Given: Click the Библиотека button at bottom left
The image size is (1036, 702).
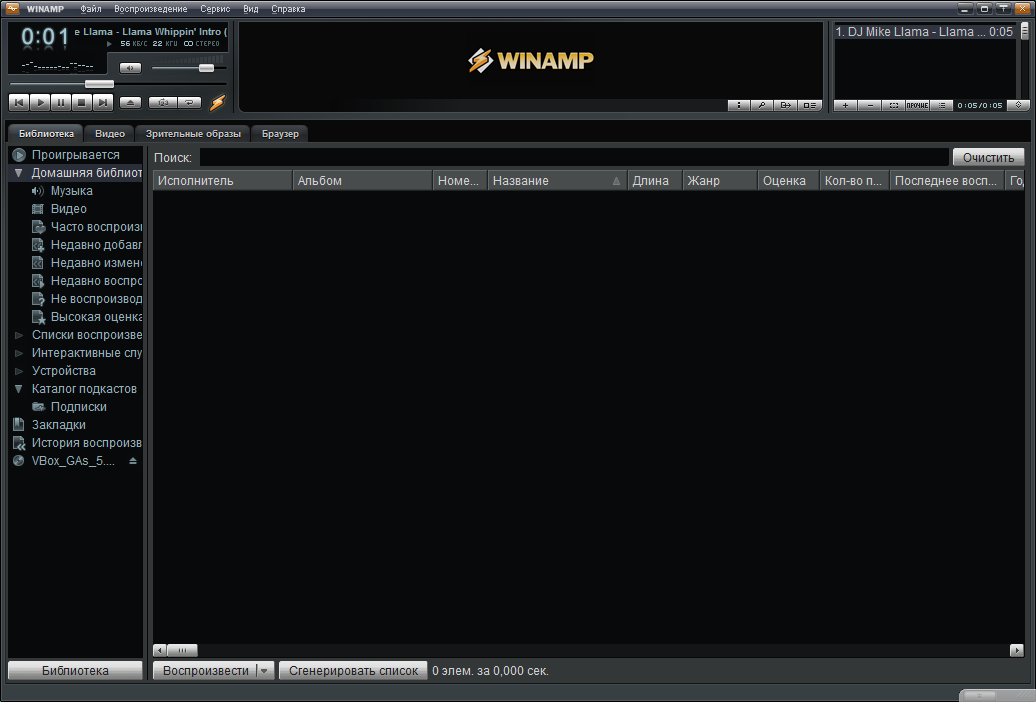Looking at the screenshot, I should (75, 670).
